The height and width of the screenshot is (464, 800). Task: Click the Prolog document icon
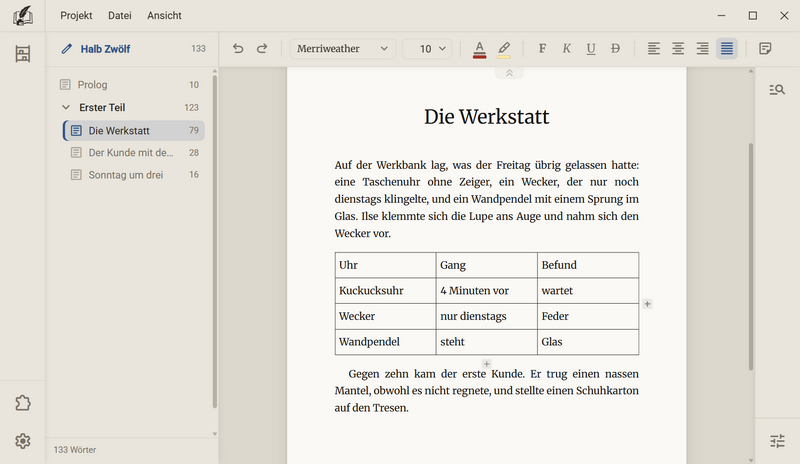tap(65, 85)
